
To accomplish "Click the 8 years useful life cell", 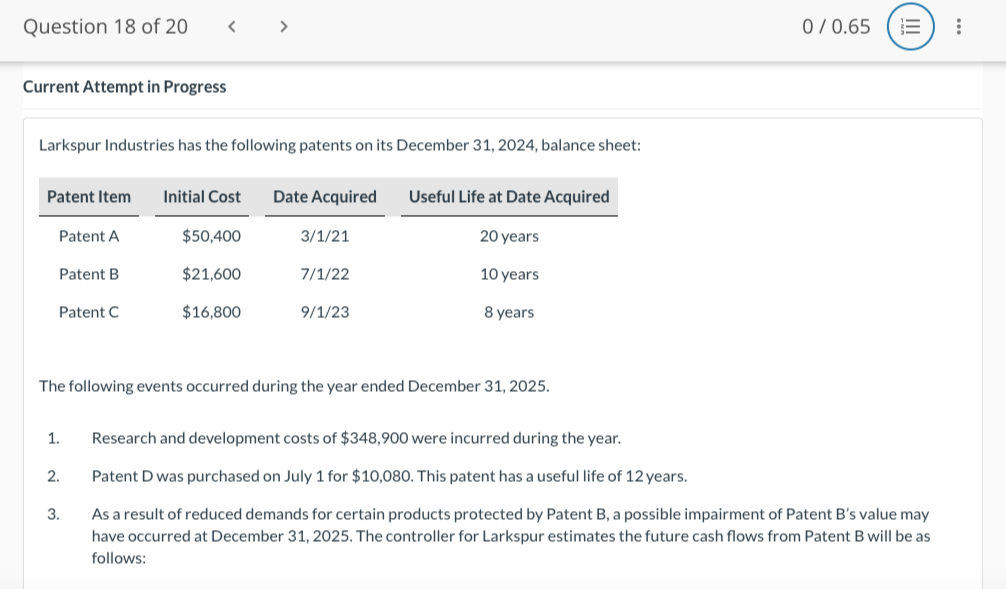I will pos(509,312).
